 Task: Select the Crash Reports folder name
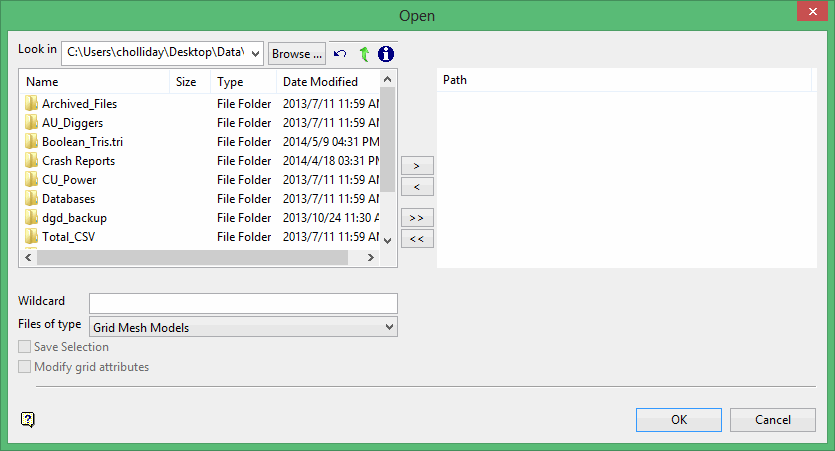[78, 161]
